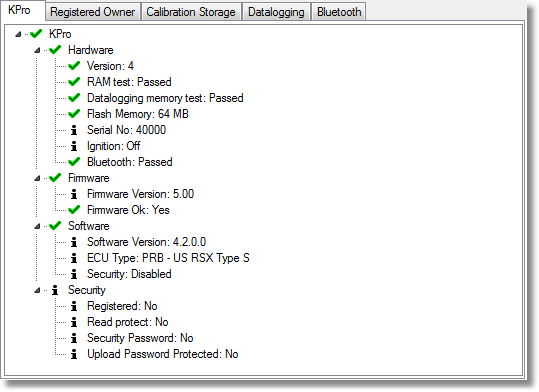This screenshot has width=539, height=392.
Task: Select the 'Read protect: No' row
Action: 128,322
